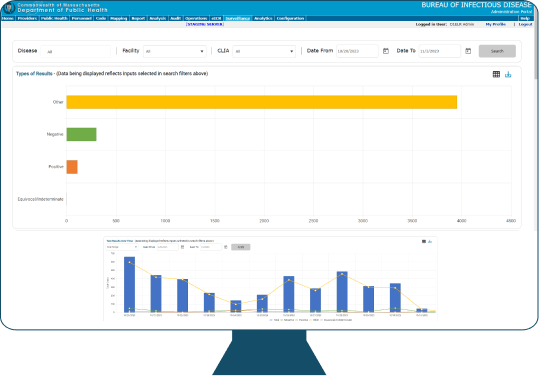Click the Date From input field
This screenshot has width=539, height=376.
357,51
